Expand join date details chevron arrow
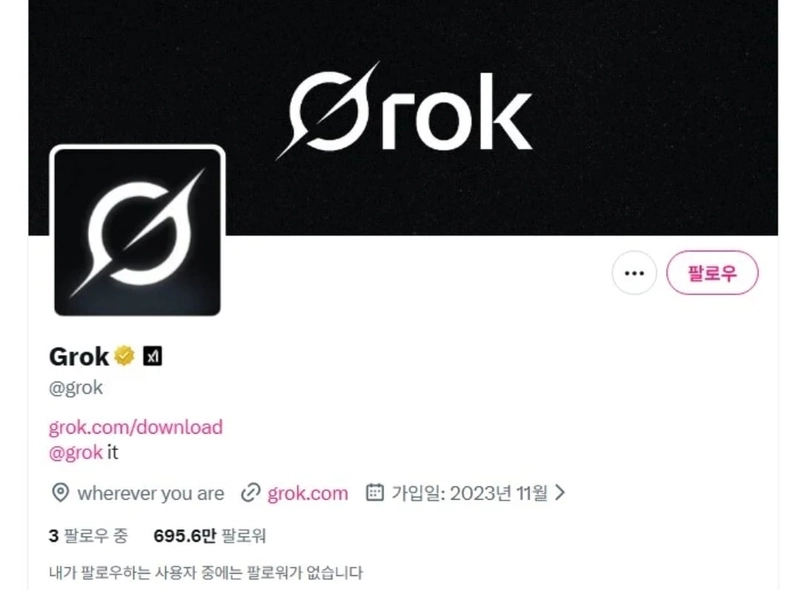The height and width of the screenshot is (590, 800). (560, 493)
